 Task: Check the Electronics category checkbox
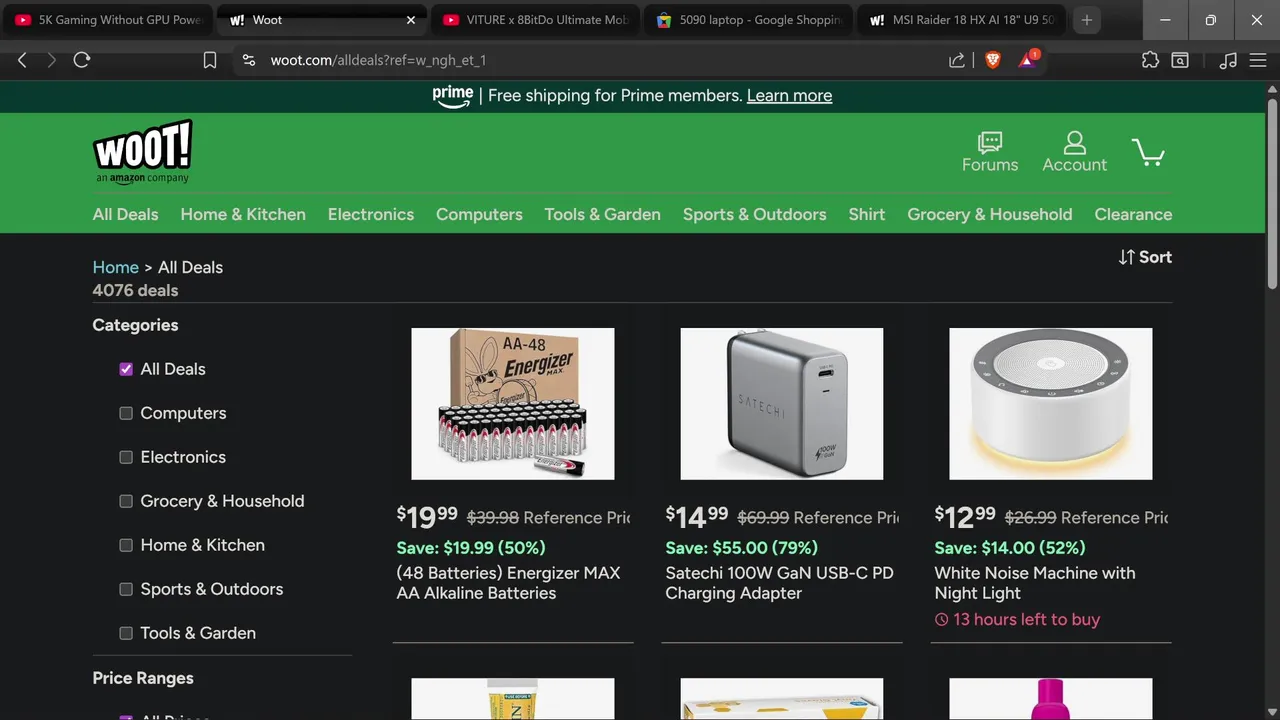(x=126, y=457)
